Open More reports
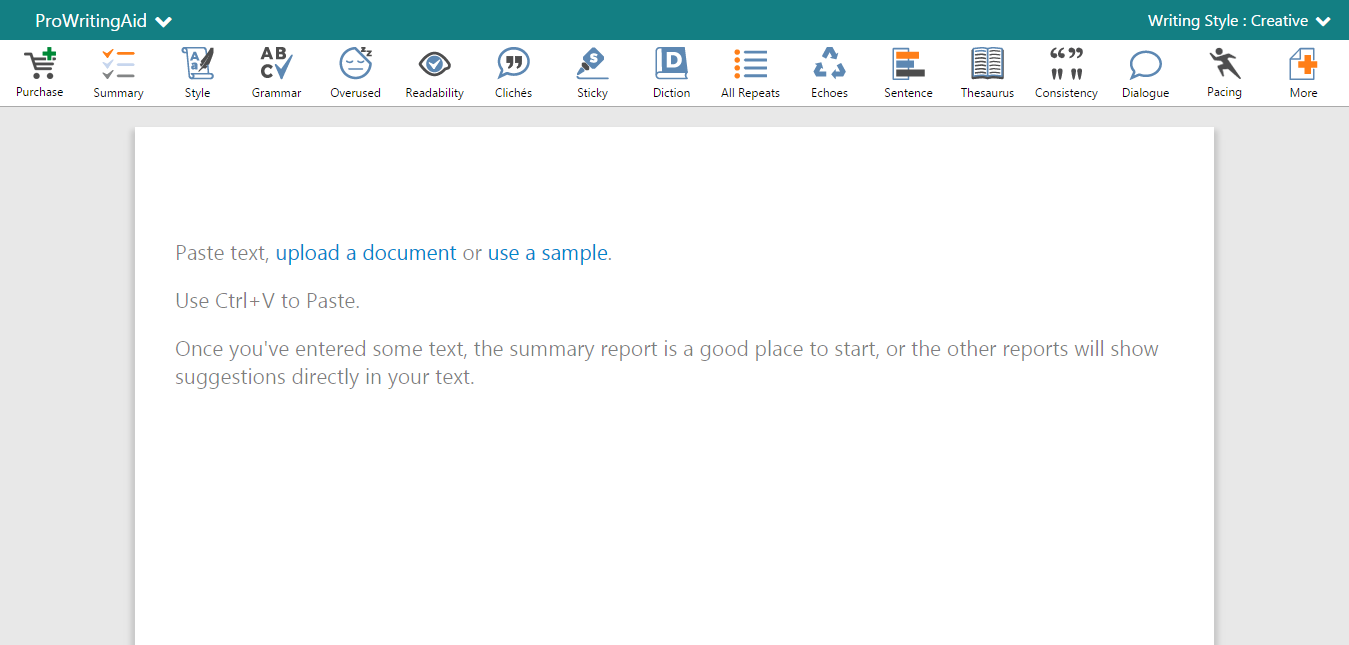The width and height of the screenshot is (1349, 645). tap(1304, 73)
